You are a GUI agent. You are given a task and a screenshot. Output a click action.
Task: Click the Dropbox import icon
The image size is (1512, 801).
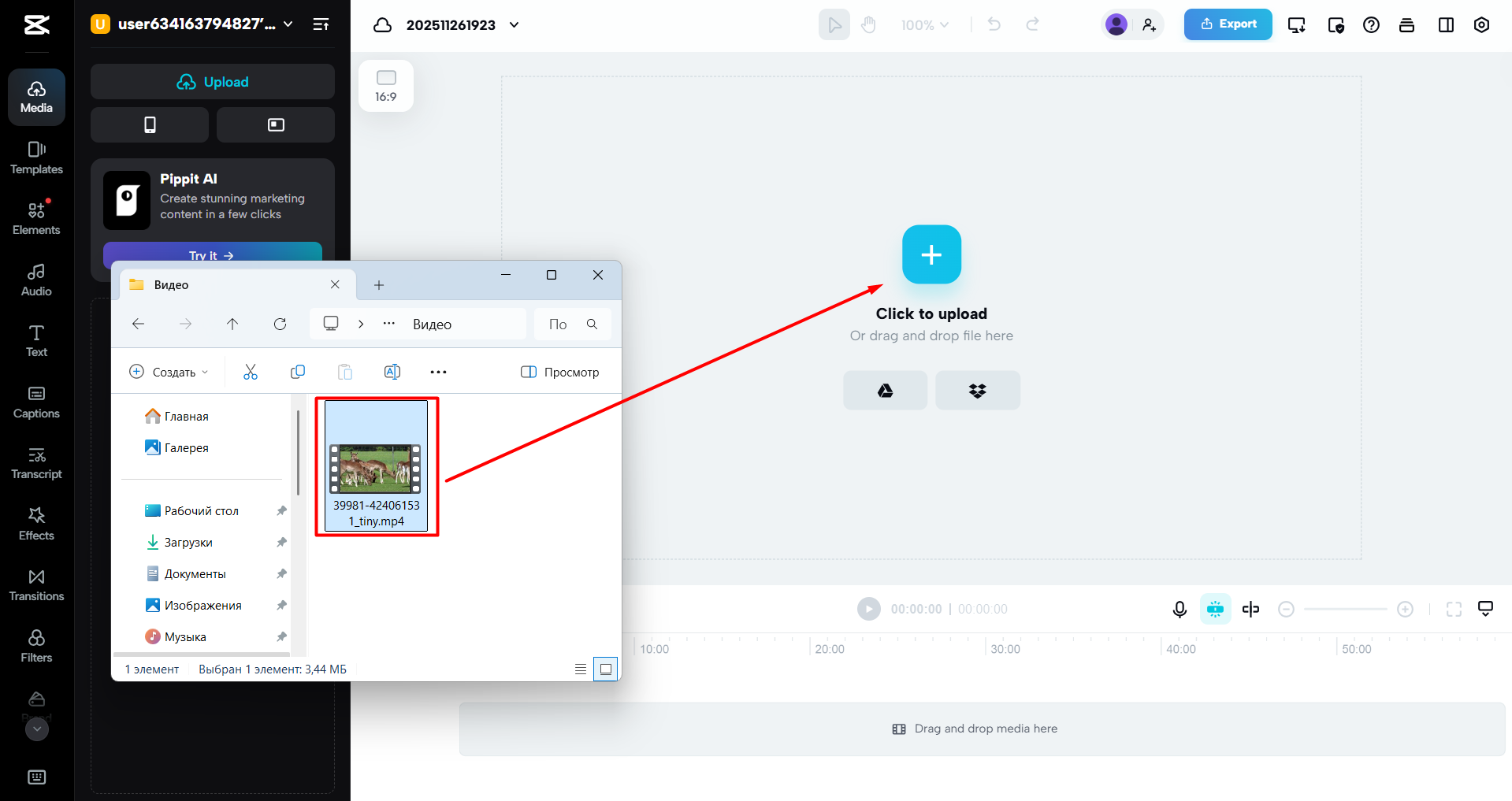pos(977,391)
